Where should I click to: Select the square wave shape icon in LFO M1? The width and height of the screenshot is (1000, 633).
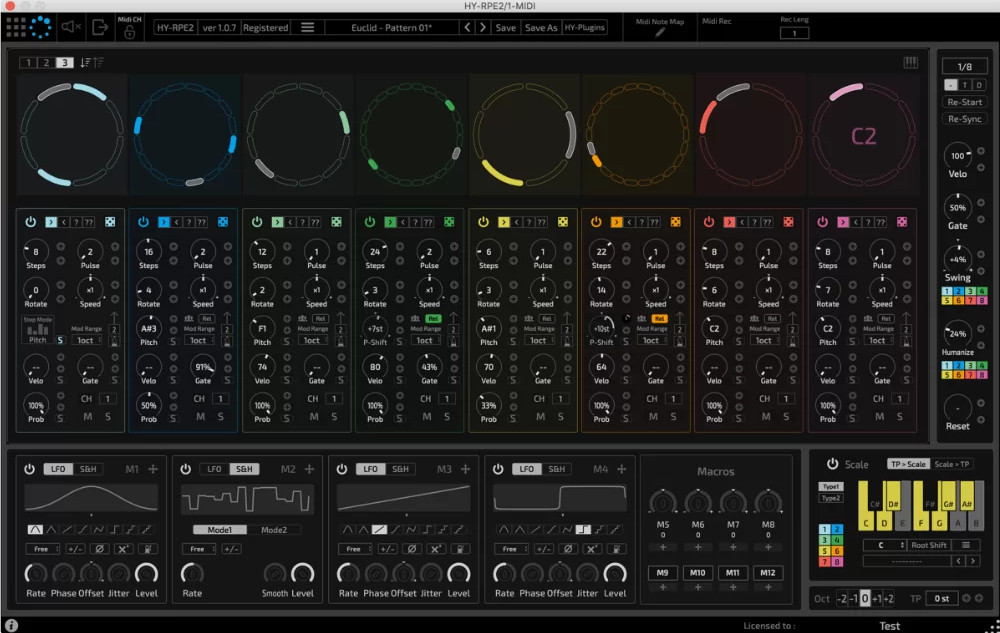(116, 529)
